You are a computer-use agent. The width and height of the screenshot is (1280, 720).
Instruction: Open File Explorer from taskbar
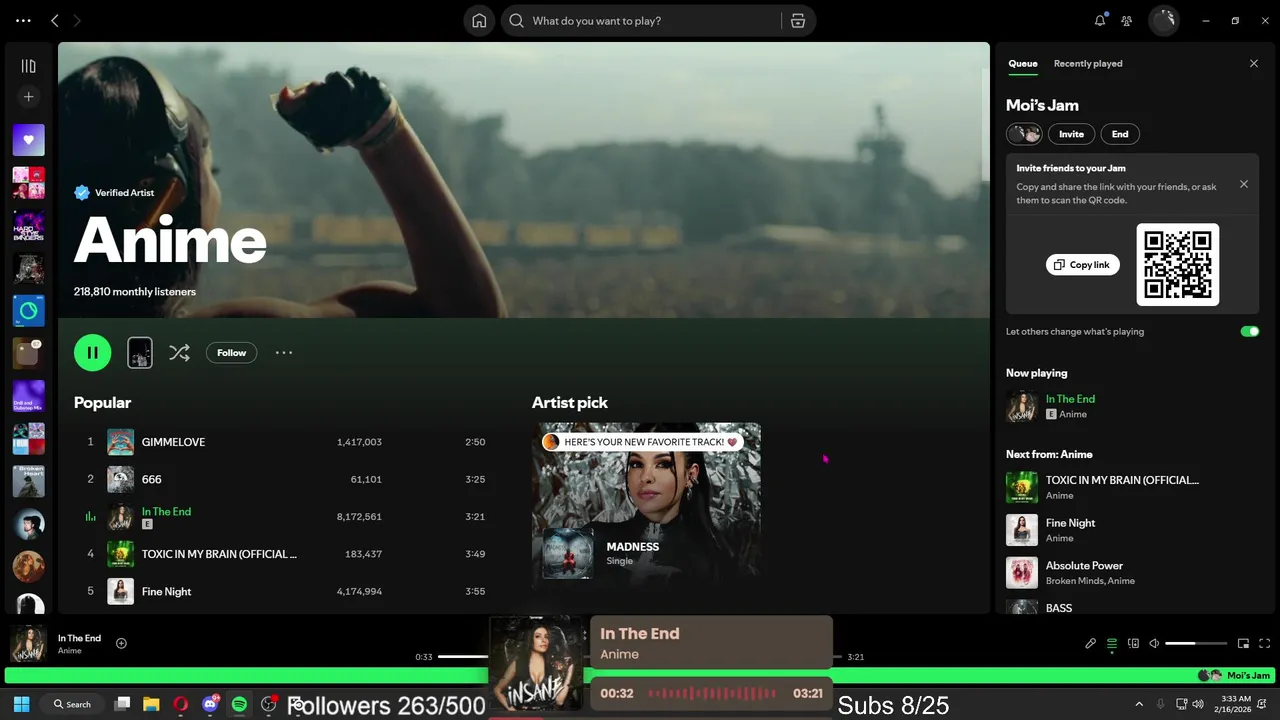tap(151, 704)
